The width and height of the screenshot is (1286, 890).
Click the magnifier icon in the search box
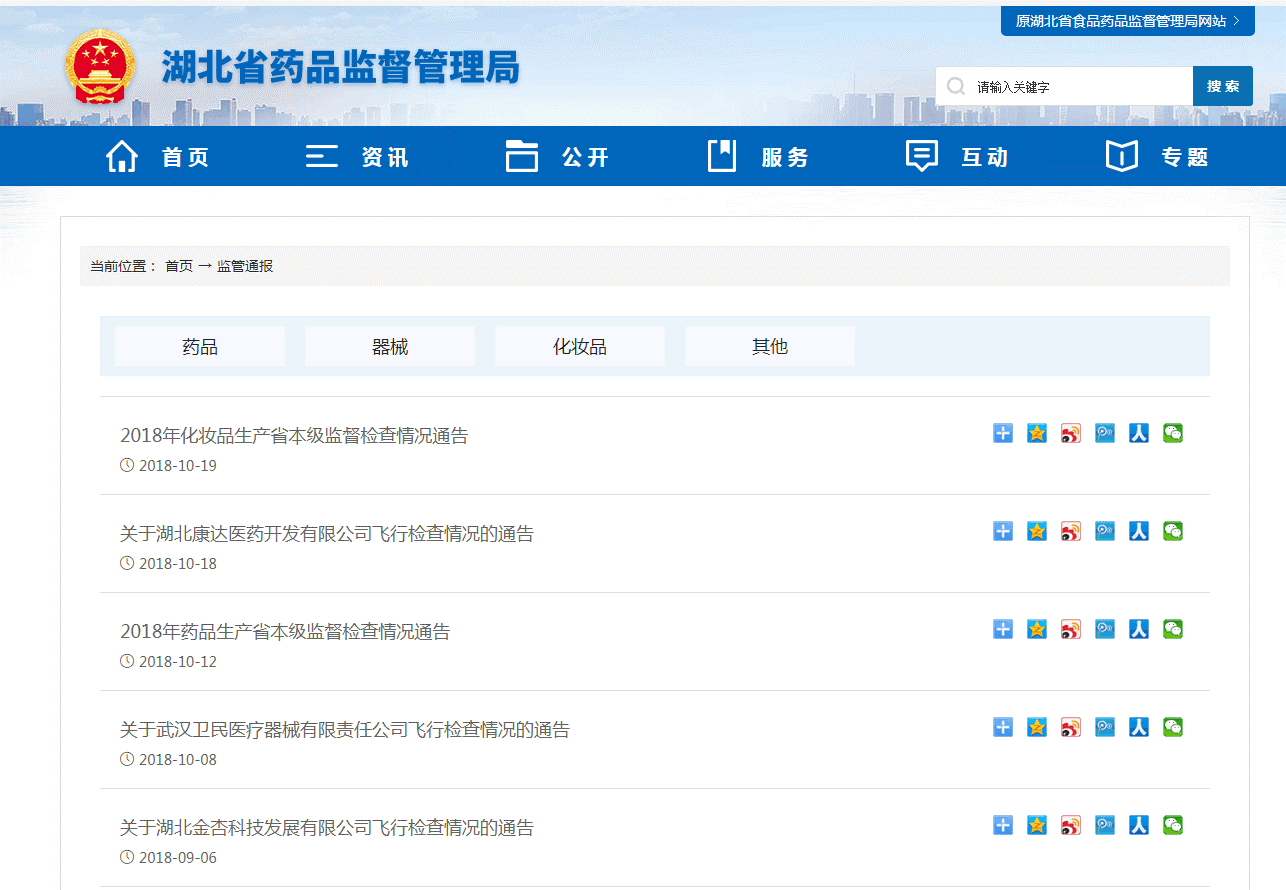pyautogui.click(x=956, y=86)
